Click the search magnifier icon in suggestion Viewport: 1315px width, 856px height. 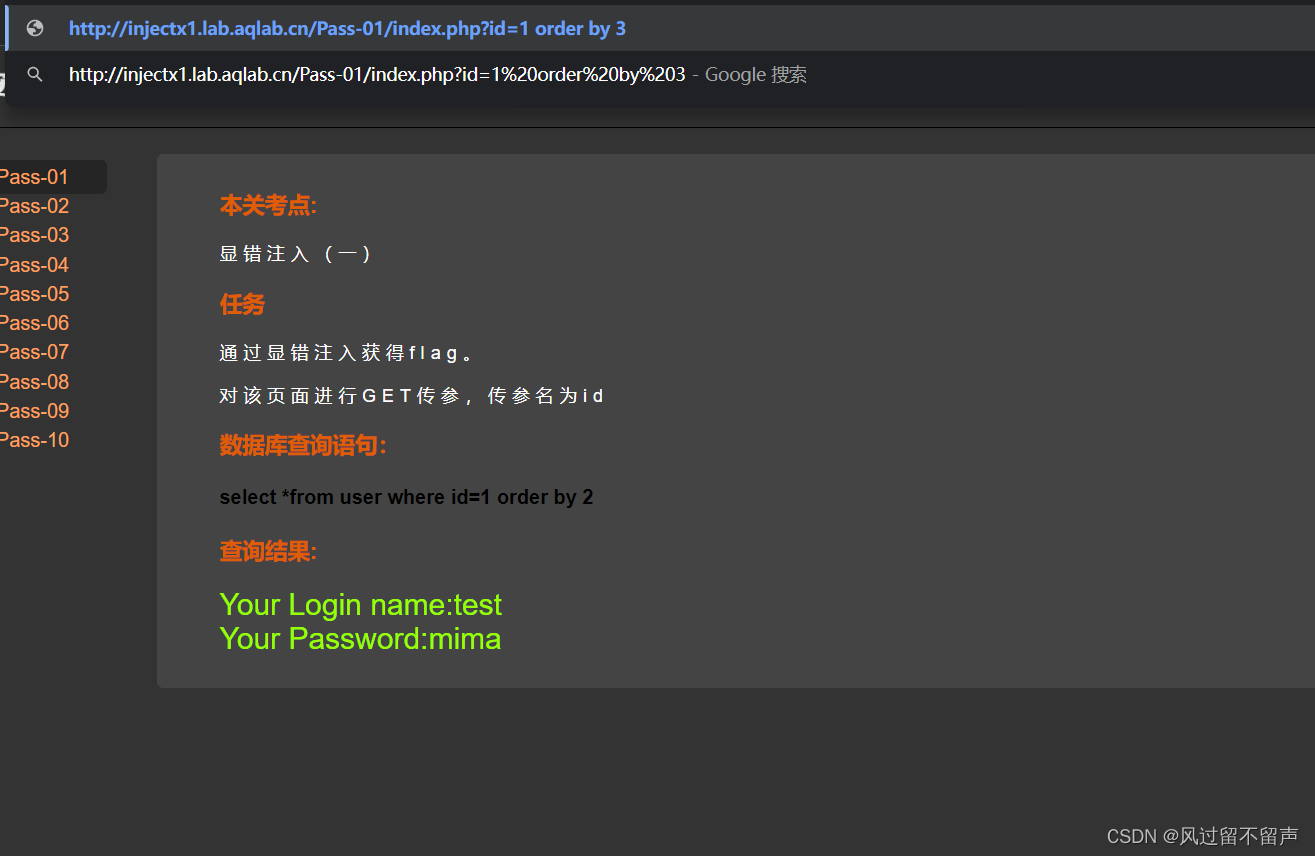point(35,75)
